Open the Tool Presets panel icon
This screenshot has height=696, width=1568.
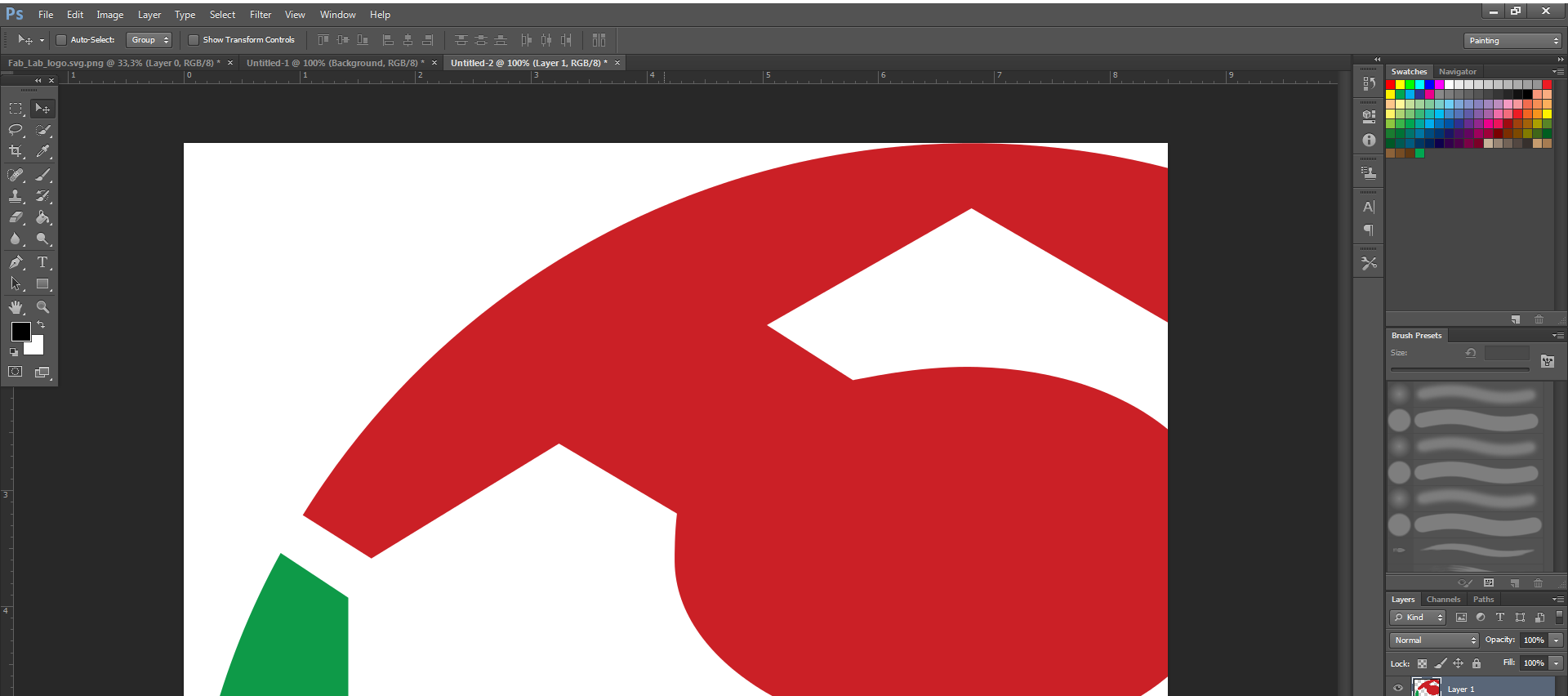(x=1370, y=263)
